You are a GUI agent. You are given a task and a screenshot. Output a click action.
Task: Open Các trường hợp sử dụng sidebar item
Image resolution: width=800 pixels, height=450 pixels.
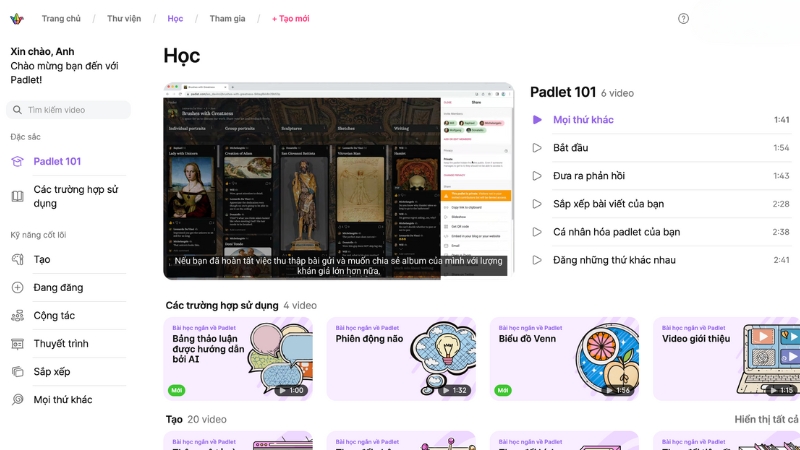76,196
